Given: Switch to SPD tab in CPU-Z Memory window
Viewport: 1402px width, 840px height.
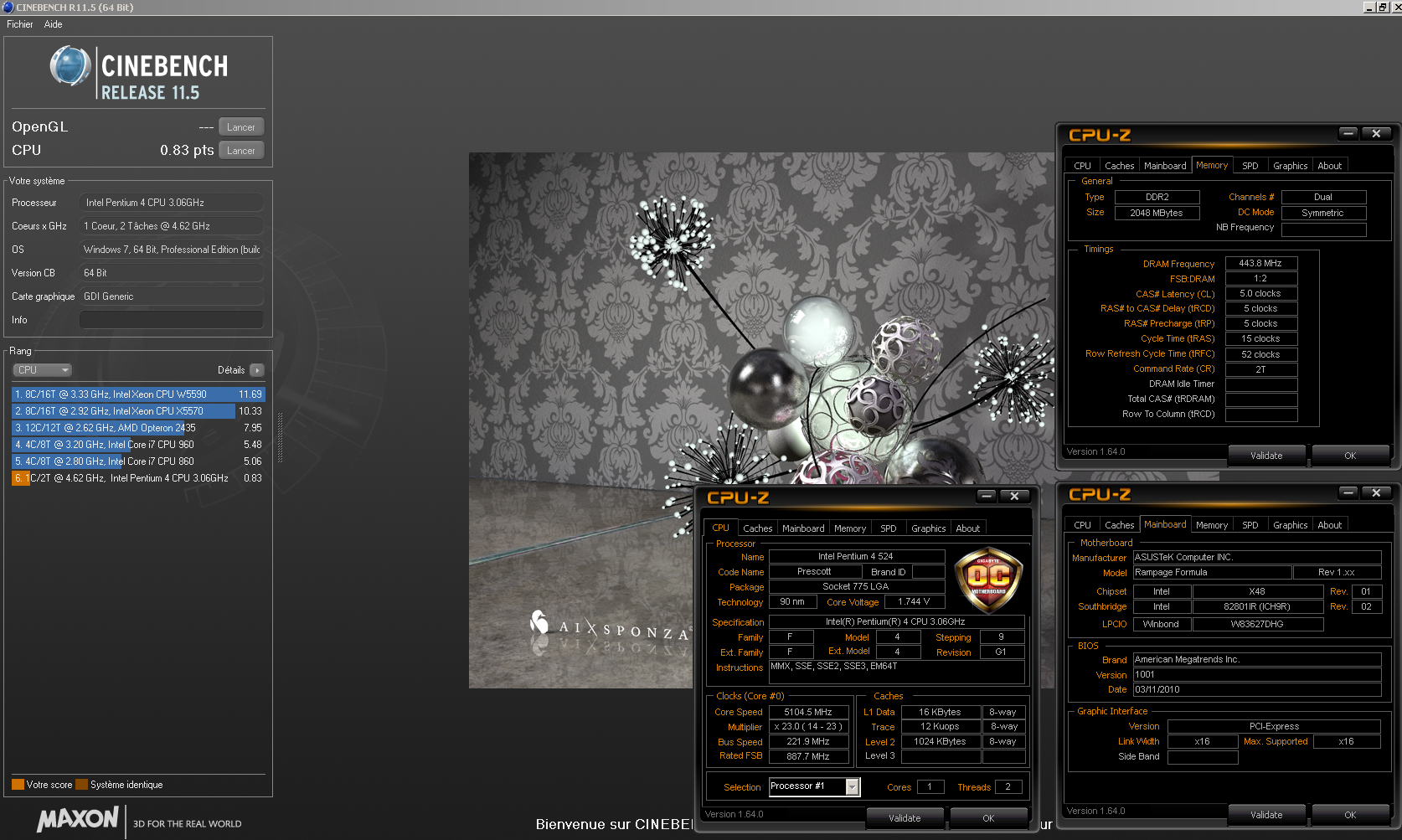Looking at the screenshot, I should pos(1250,166).
